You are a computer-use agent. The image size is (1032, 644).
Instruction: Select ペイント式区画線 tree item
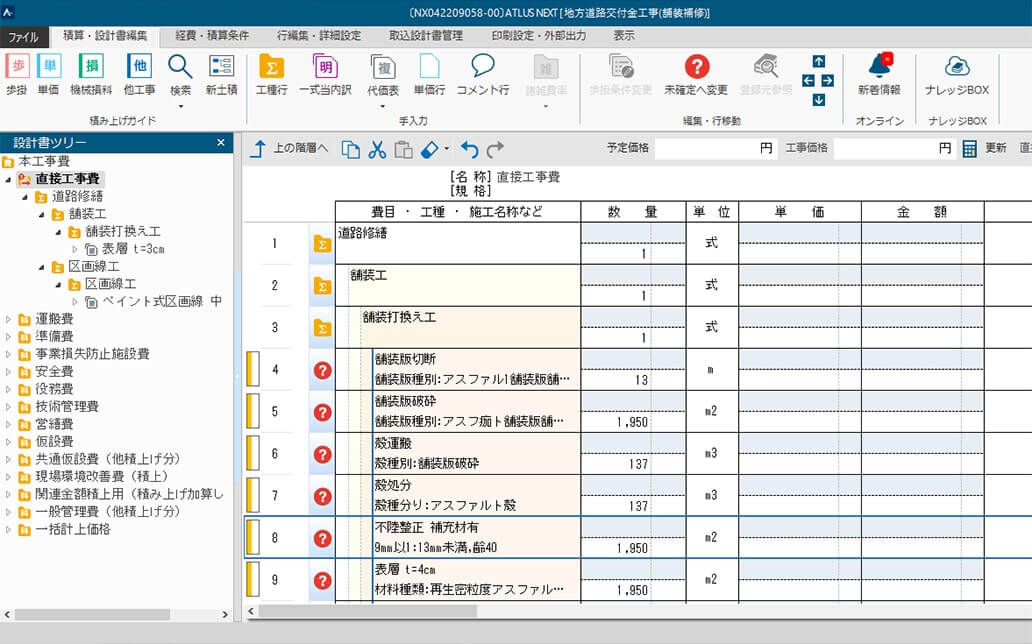tap(162, 302)
